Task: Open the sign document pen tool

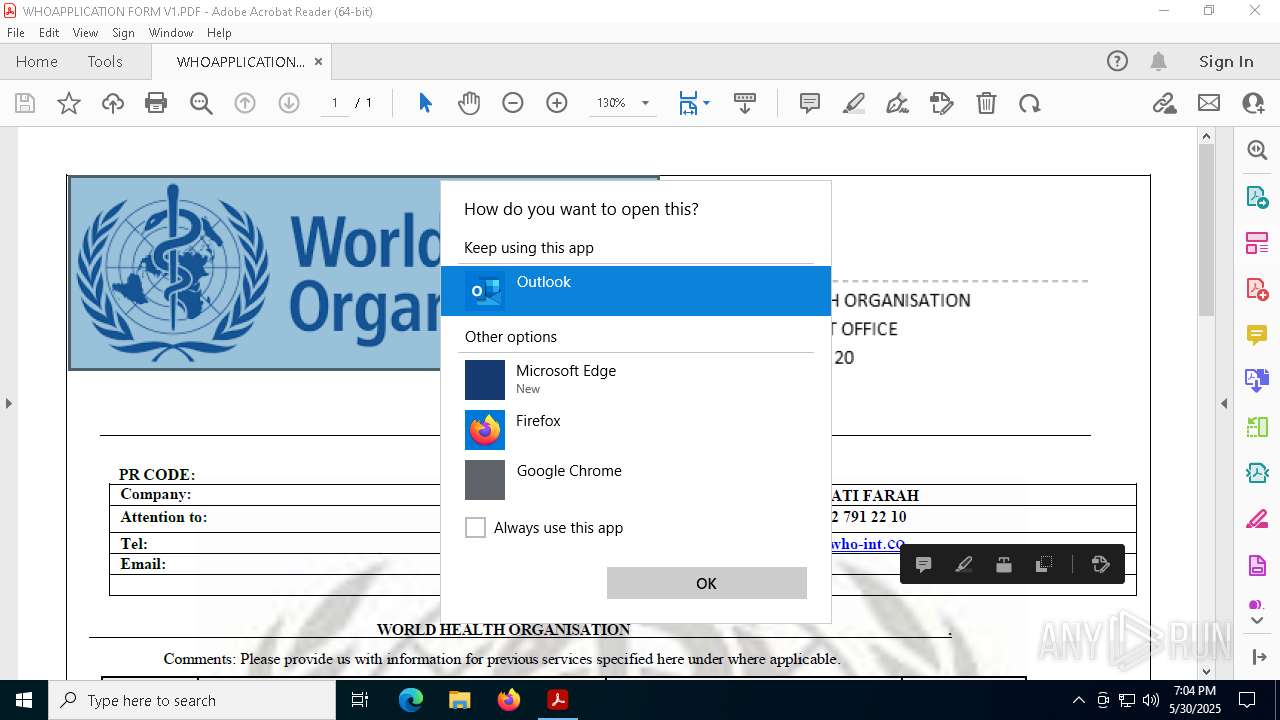Action: pos(898,103)
